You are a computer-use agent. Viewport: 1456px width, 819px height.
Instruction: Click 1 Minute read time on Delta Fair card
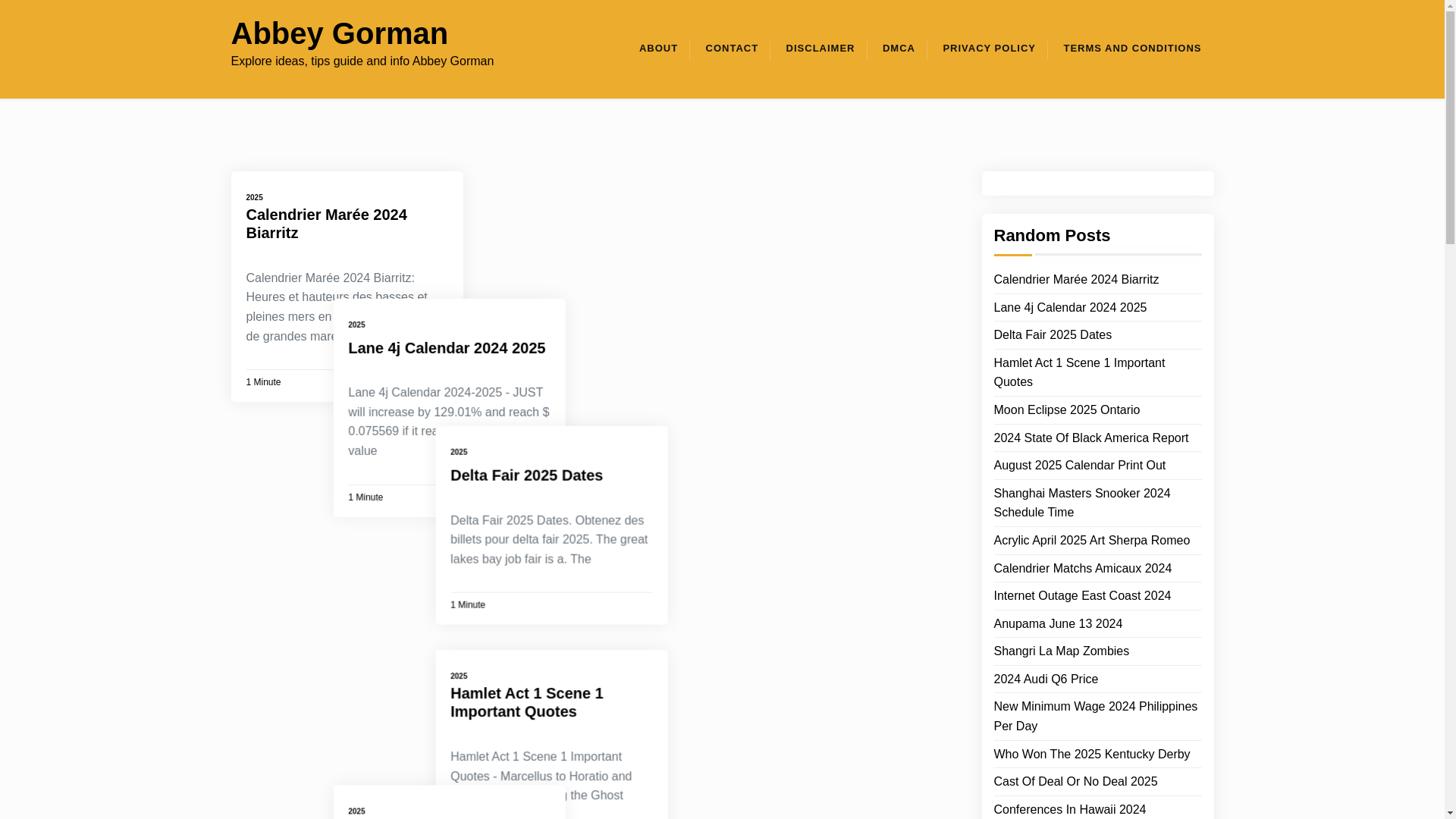(468, 605)
